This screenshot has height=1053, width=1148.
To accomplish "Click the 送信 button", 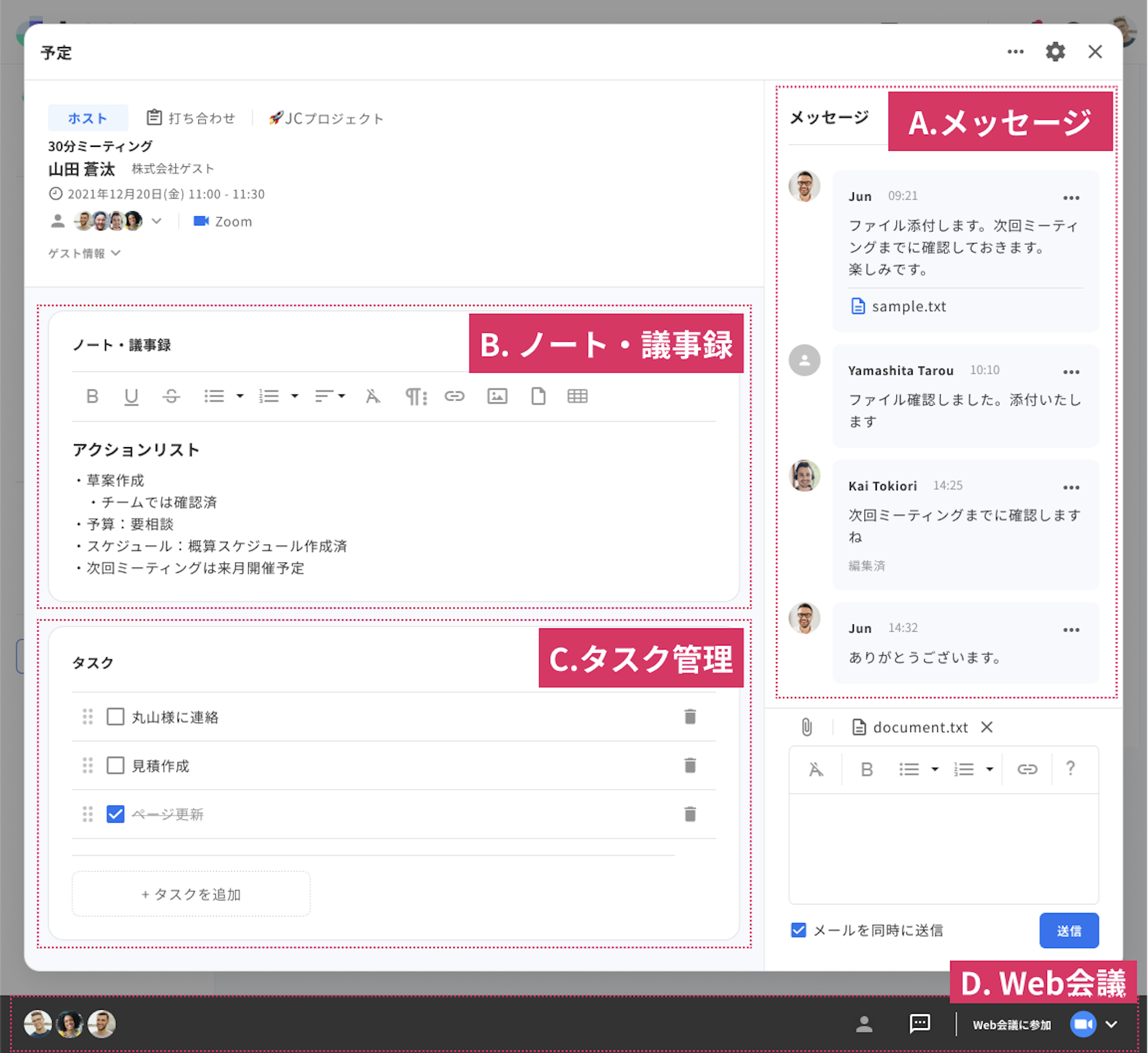I will coord(1068,930).
